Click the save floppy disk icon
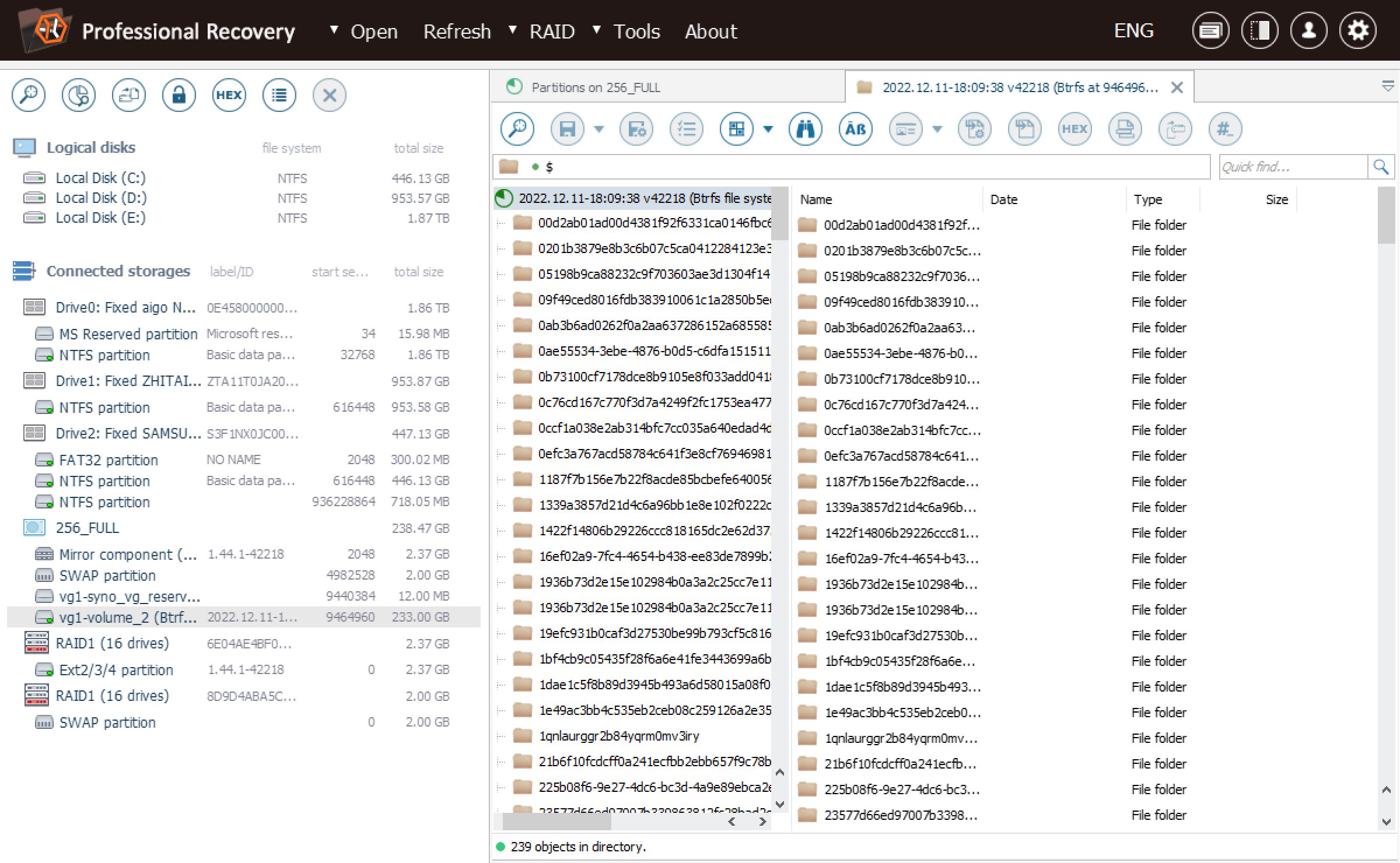Viewport: 1400px width, 863px height. pyautogui.click(x=568, y=129)
